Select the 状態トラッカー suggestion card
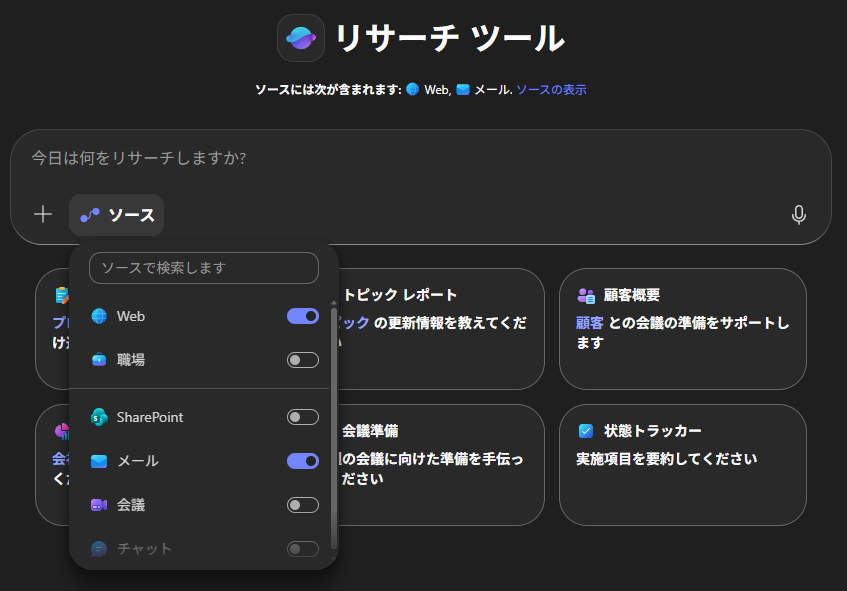 pyautogui.click(x=682, y=464)
